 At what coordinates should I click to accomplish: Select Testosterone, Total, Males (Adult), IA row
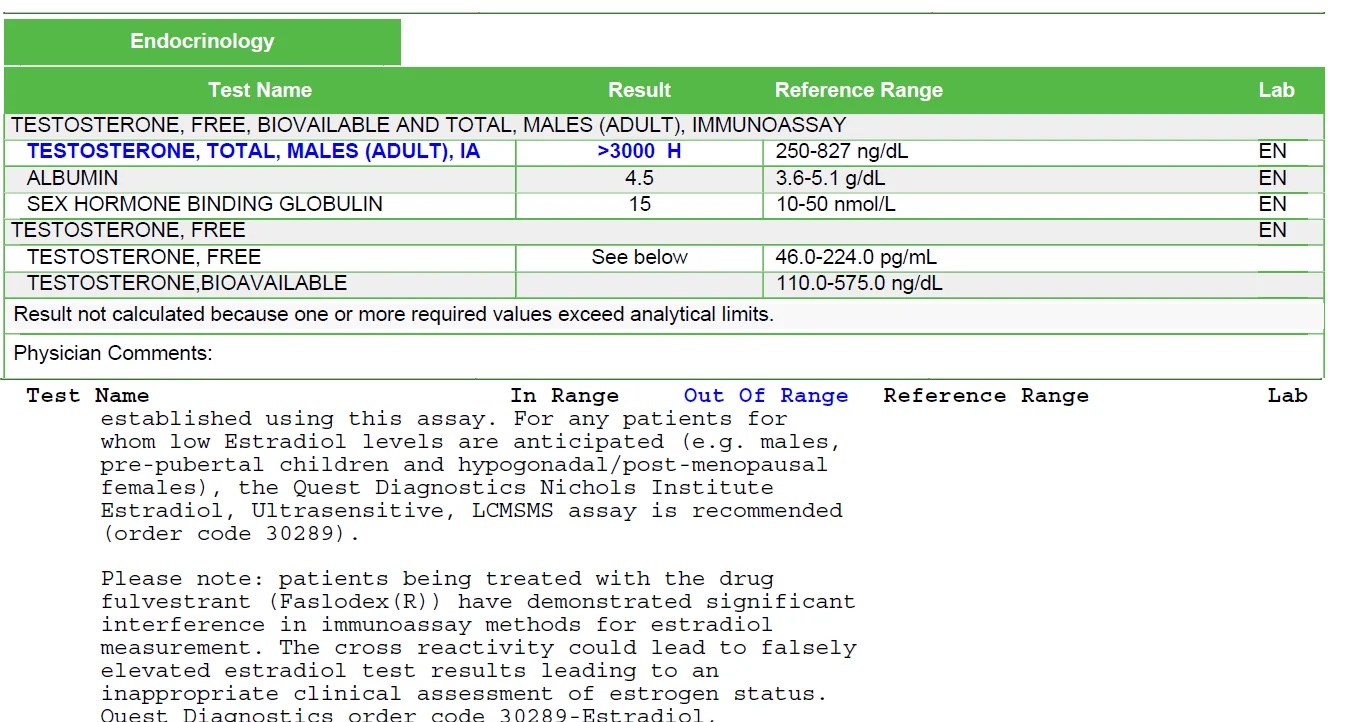[x=664, y=152]
